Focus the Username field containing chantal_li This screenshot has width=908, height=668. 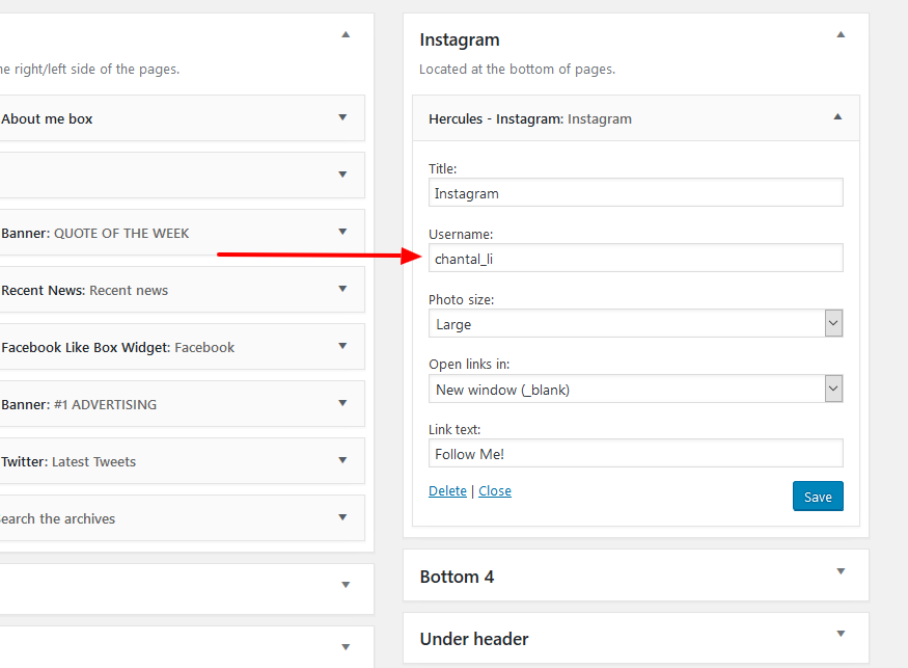pos(636,258)
